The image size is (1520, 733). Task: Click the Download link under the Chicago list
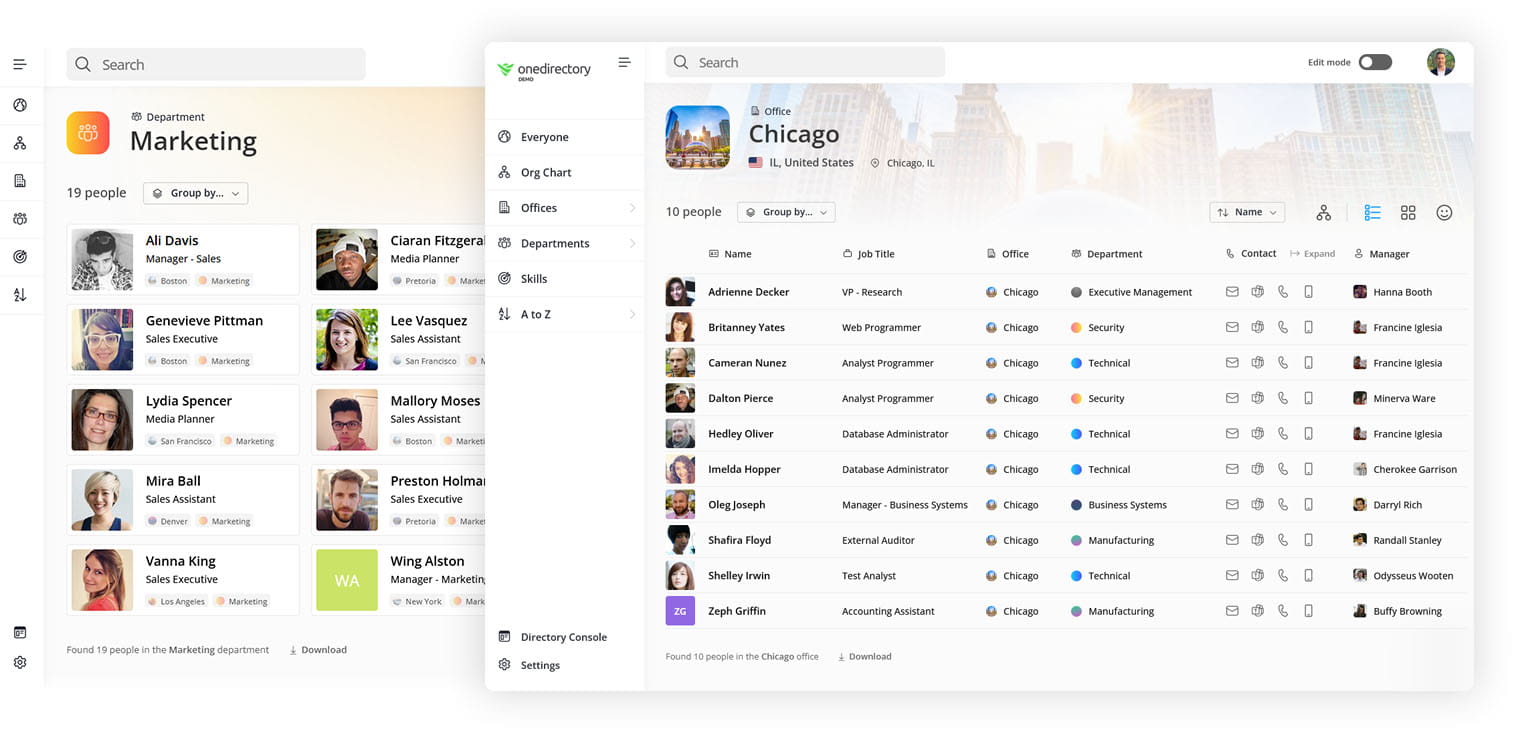point(864,656)
